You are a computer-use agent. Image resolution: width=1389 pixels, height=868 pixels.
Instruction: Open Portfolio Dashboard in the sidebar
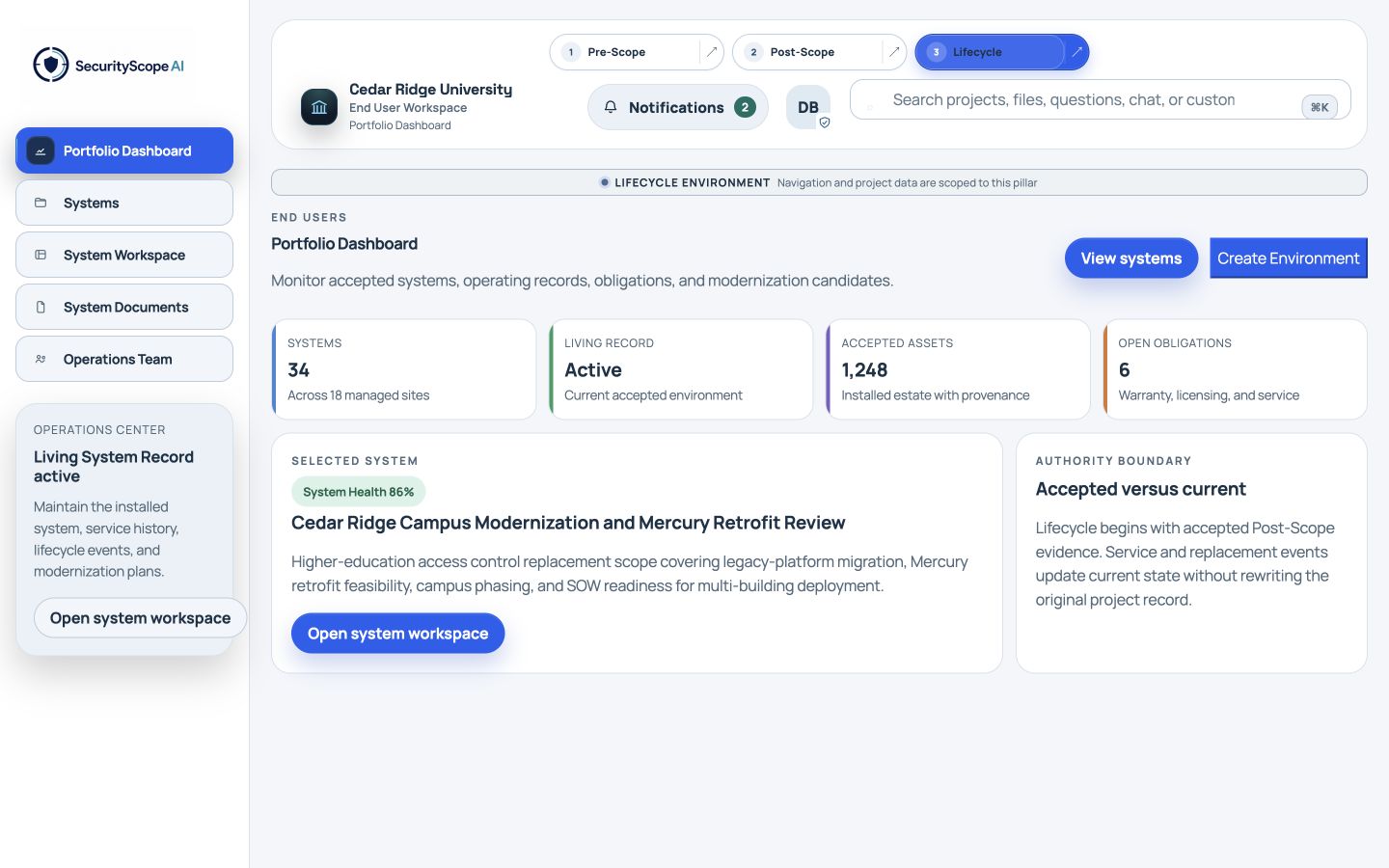point(124,150)
